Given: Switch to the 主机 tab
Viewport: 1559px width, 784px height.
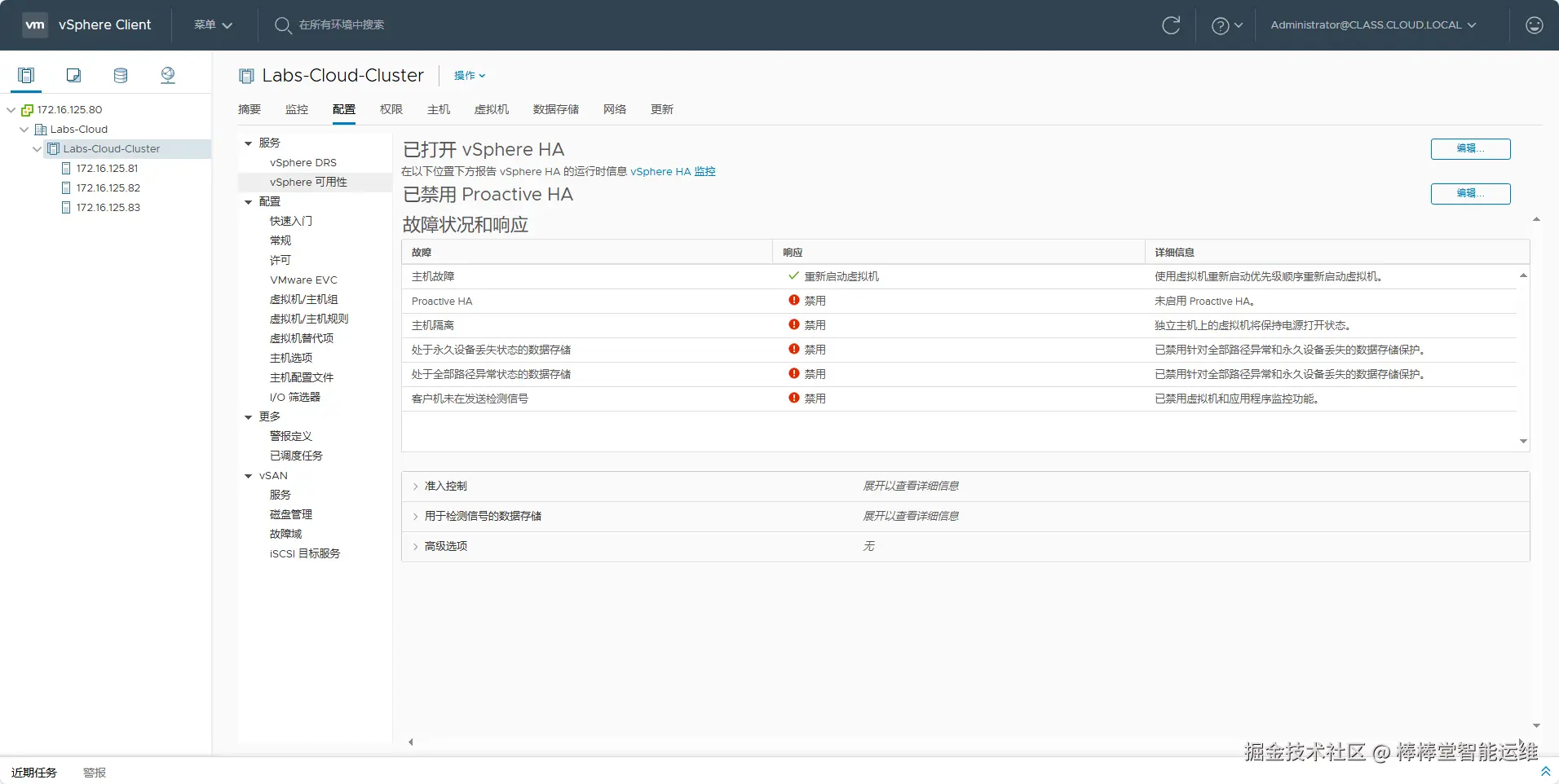Looking at the screenshot, I should coord(439,109).
